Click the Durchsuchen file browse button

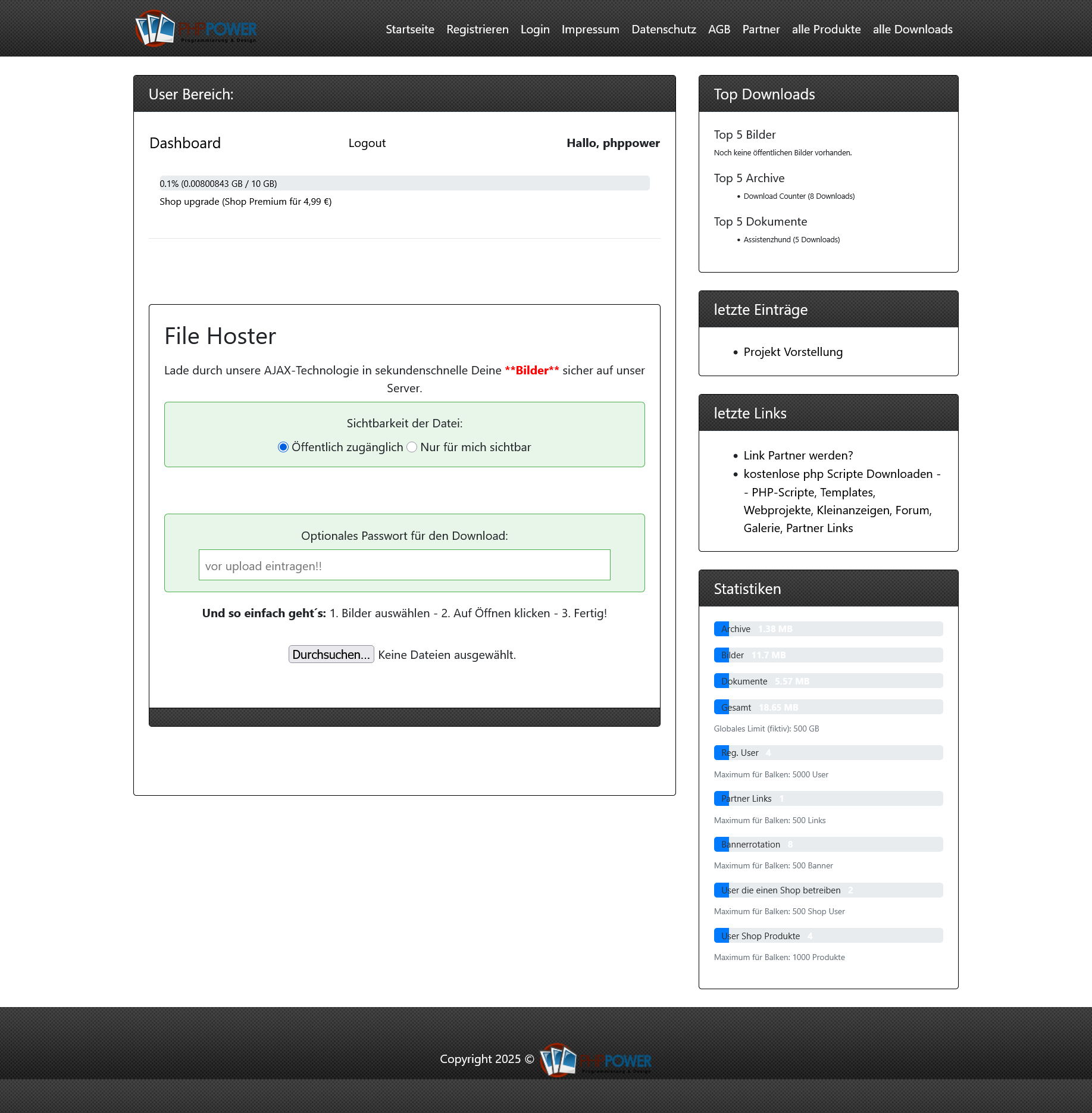[x=331, y=654]
